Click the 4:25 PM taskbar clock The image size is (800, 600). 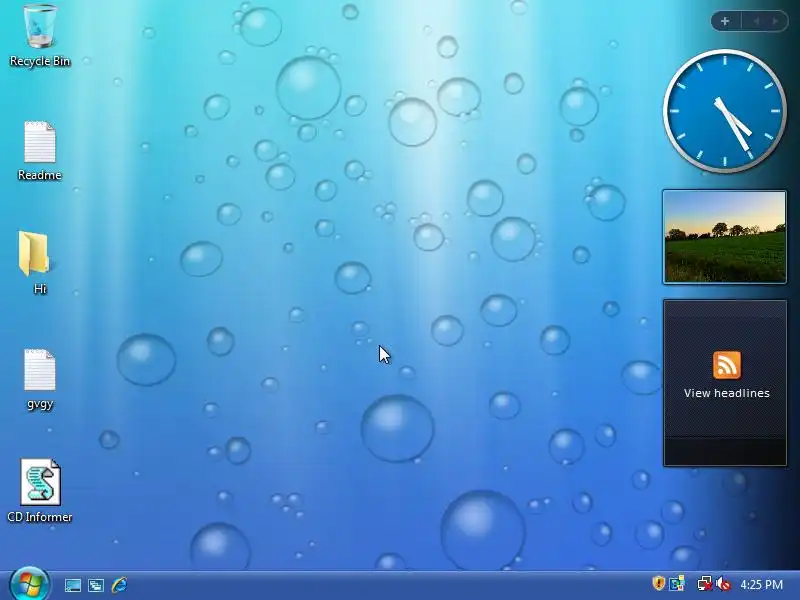click(x=761, y=585)
